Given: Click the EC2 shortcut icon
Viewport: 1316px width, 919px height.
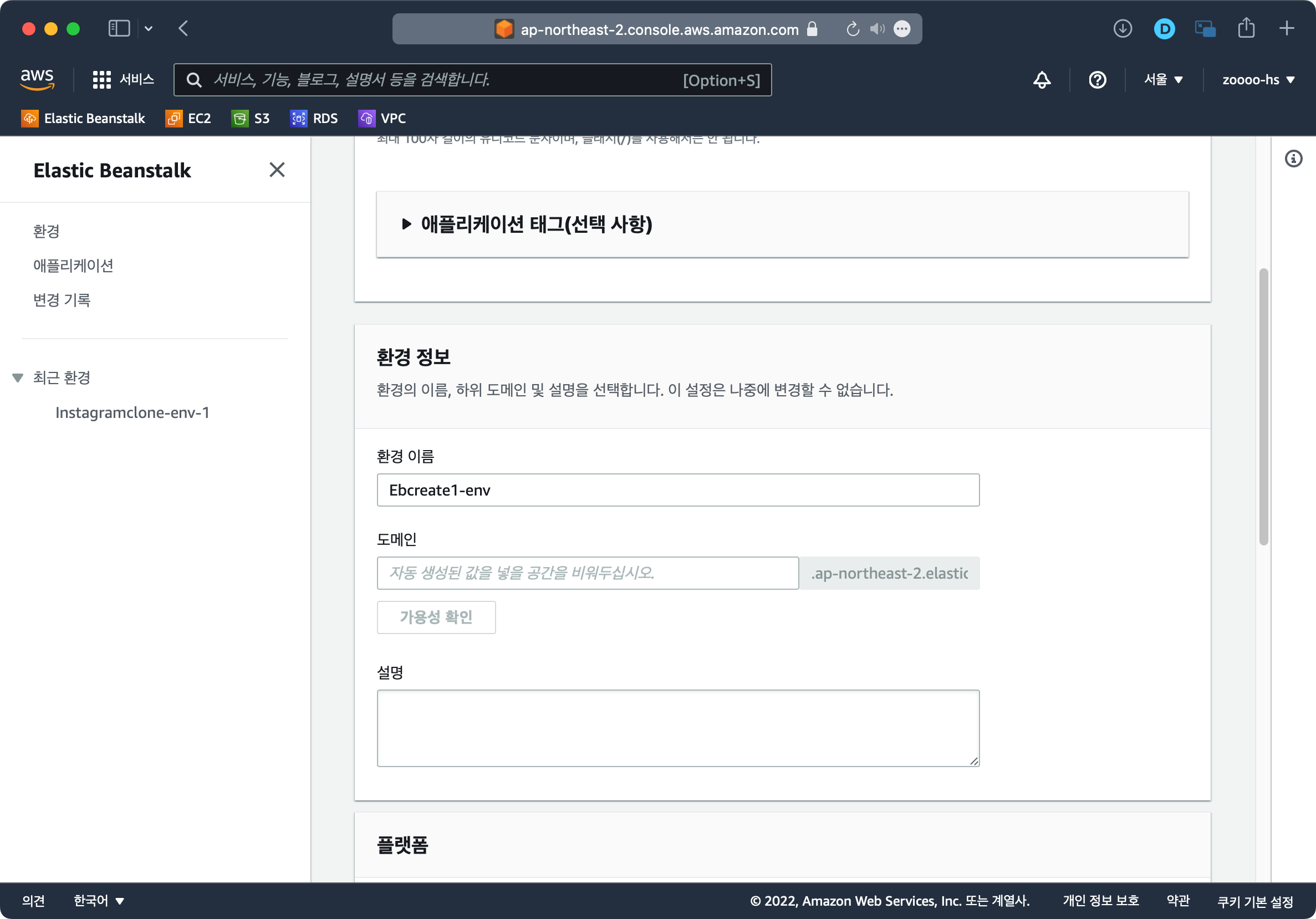Looking at the screenshot, I should point(174,118).
